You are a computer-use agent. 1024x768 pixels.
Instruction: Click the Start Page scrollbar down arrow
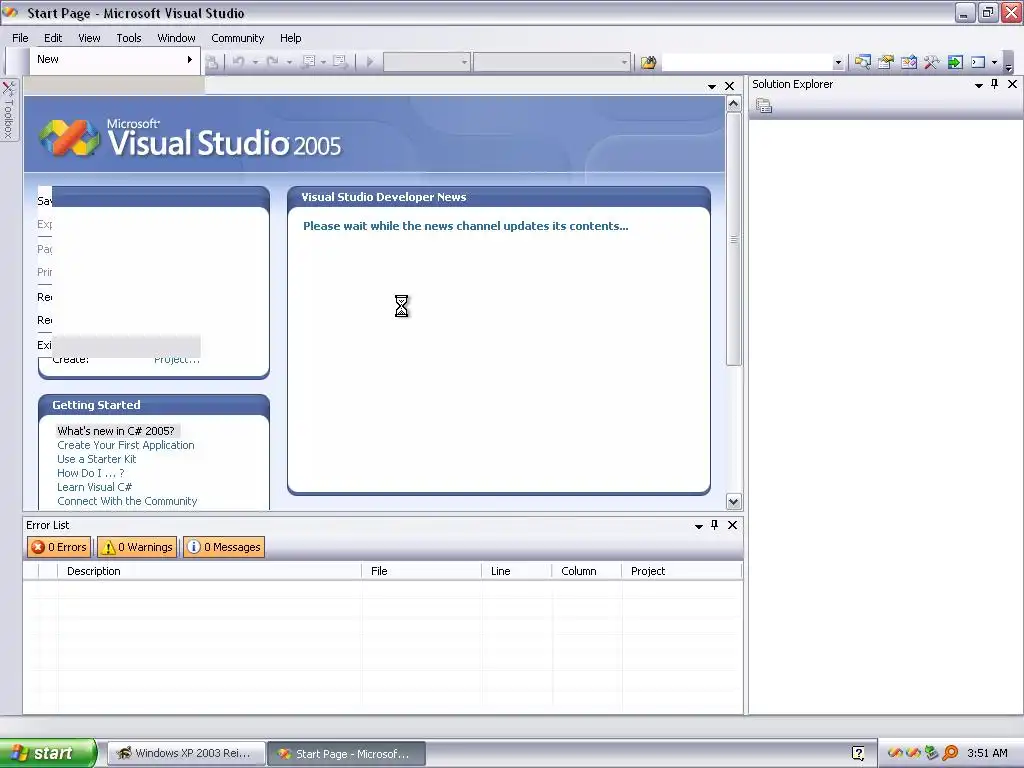click(x=733, y=502)
